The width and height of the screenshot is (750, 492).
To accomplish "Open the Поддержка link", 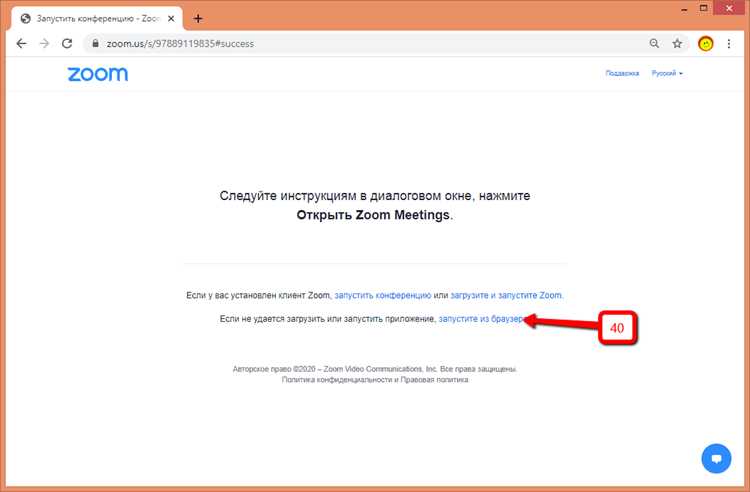I will pyautogui.click(x=622, y=73).
